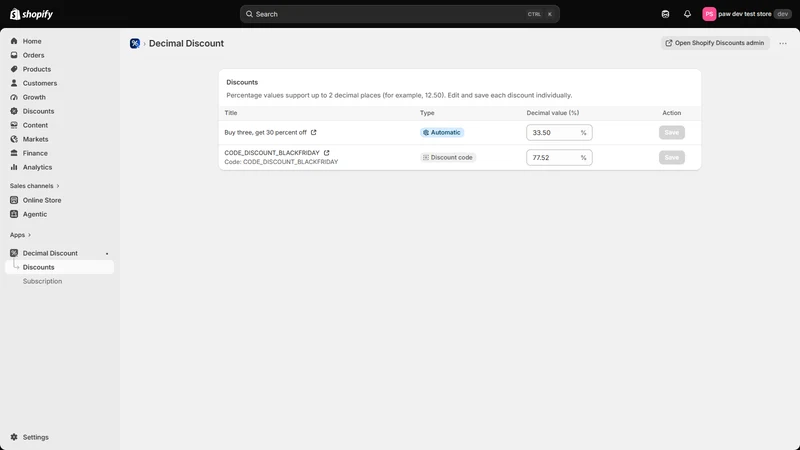This screenshot has width=800, height=450.
Task: Click Open Shopify Discounts admin button
Action: (x=715, y=43)
